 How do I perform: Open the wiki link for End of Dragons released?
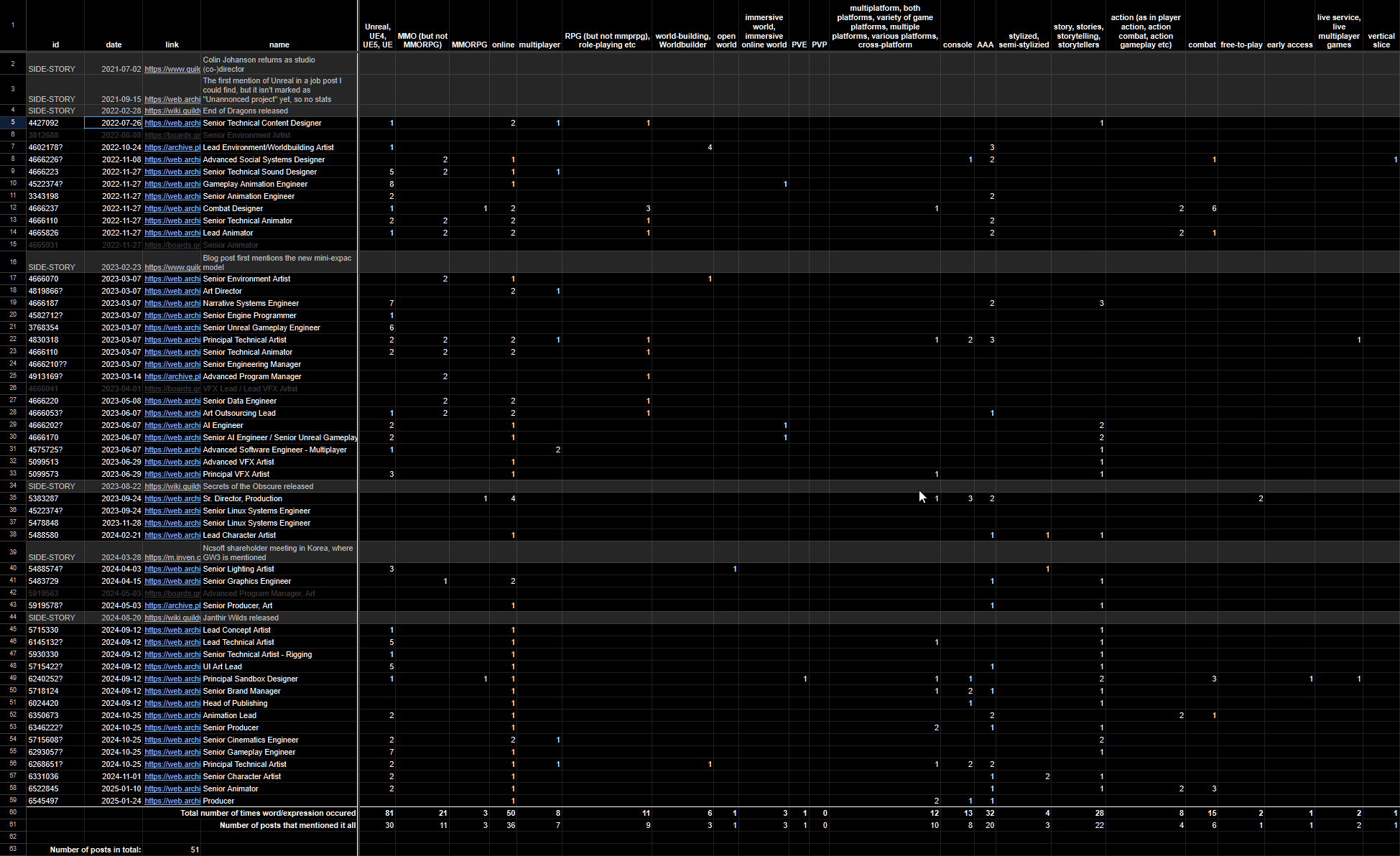coord(172,111)
